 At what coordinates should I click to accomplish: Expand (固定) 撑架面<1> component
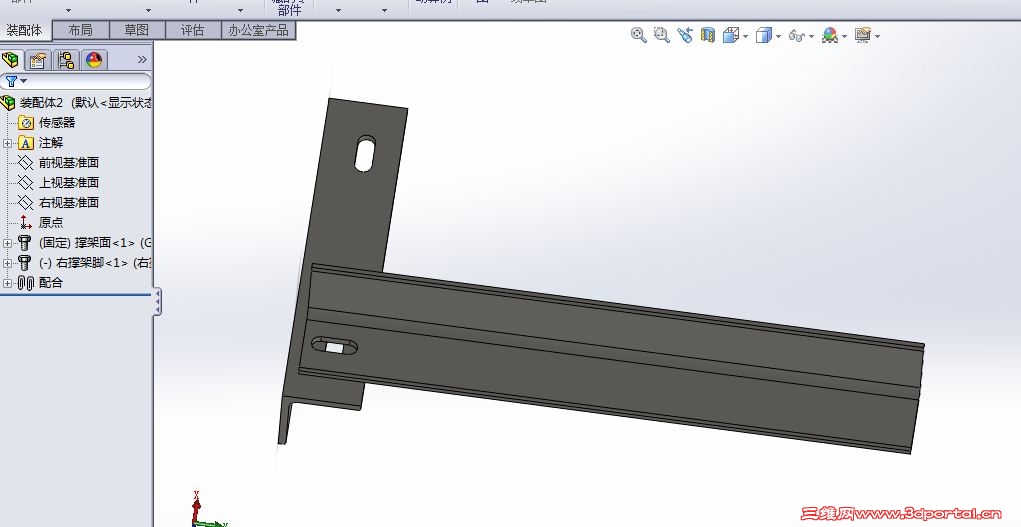click(x=7, y=243)
